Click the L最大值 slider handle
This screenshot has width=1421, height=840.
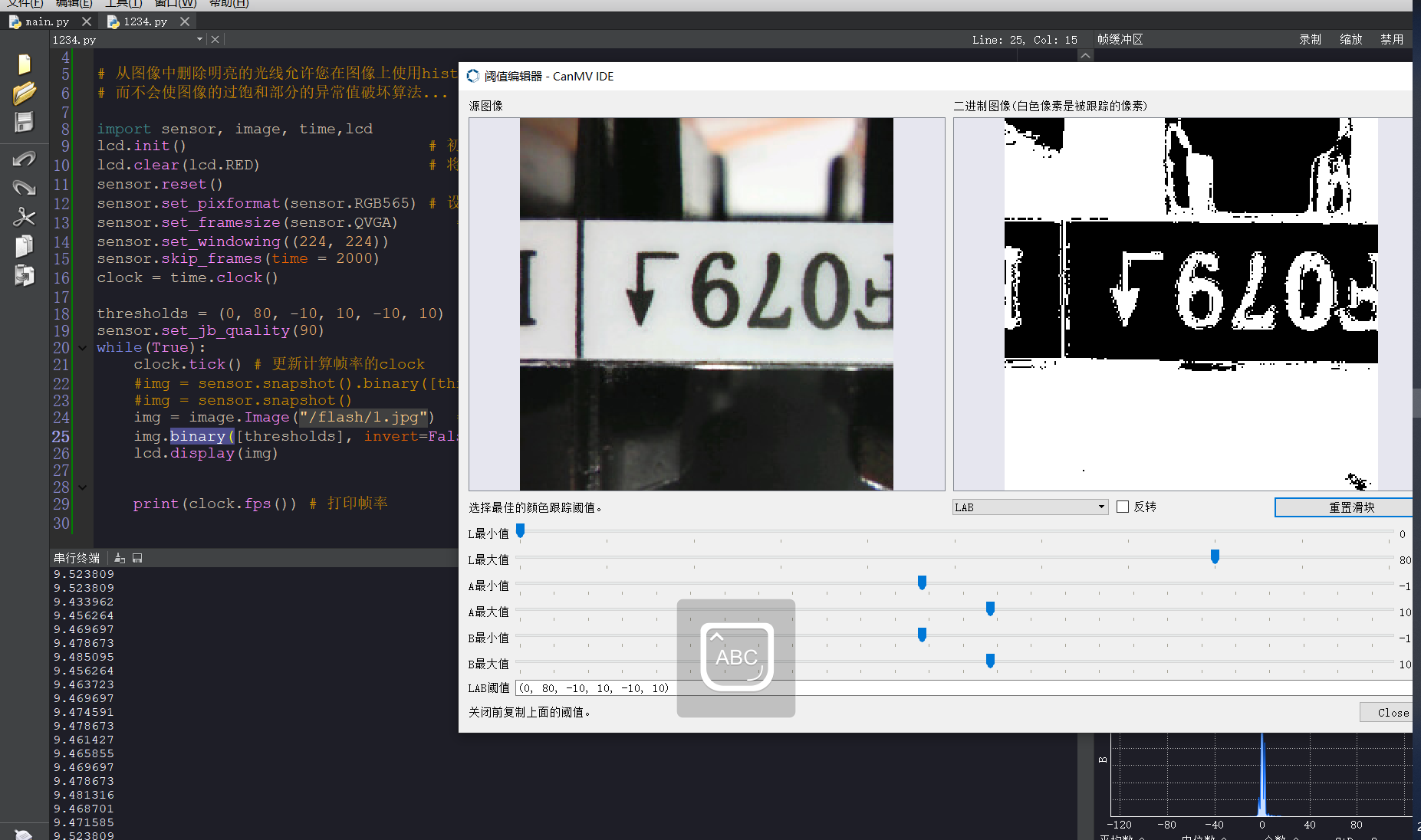[1215, 556]
